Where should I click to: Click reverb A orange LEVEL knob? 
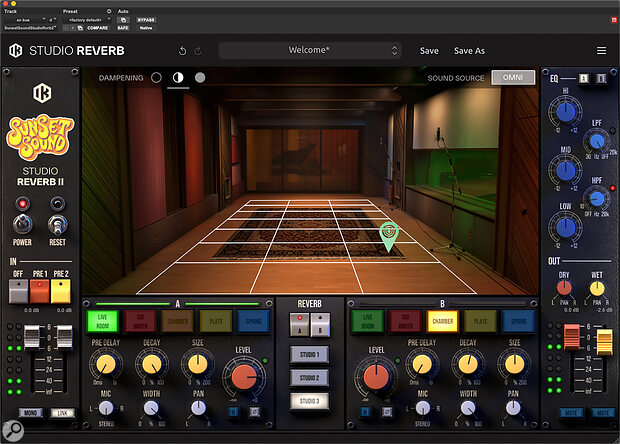coord(244,377)
